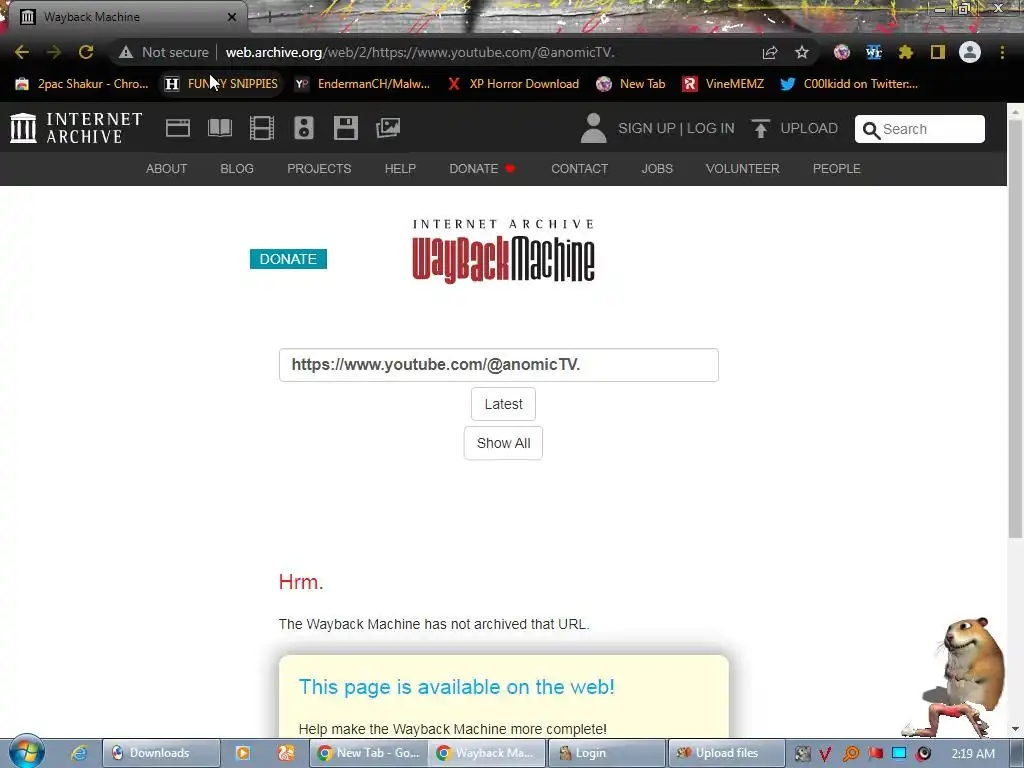Click SIGN UP | LOG IN link

click(676, 128)
